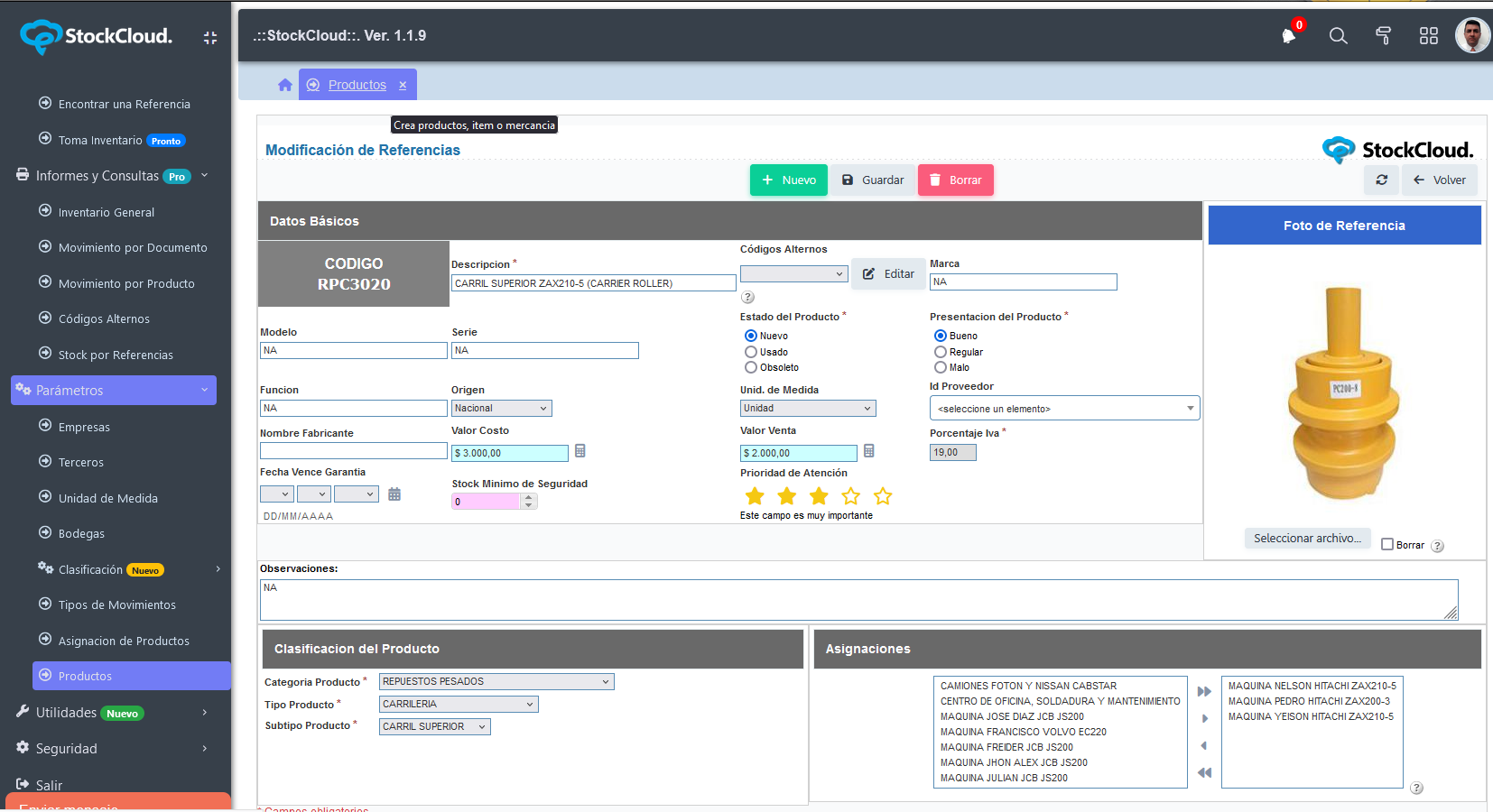
Task: Move all assignments right with double arrow
Action: (x=1204, y=692)
